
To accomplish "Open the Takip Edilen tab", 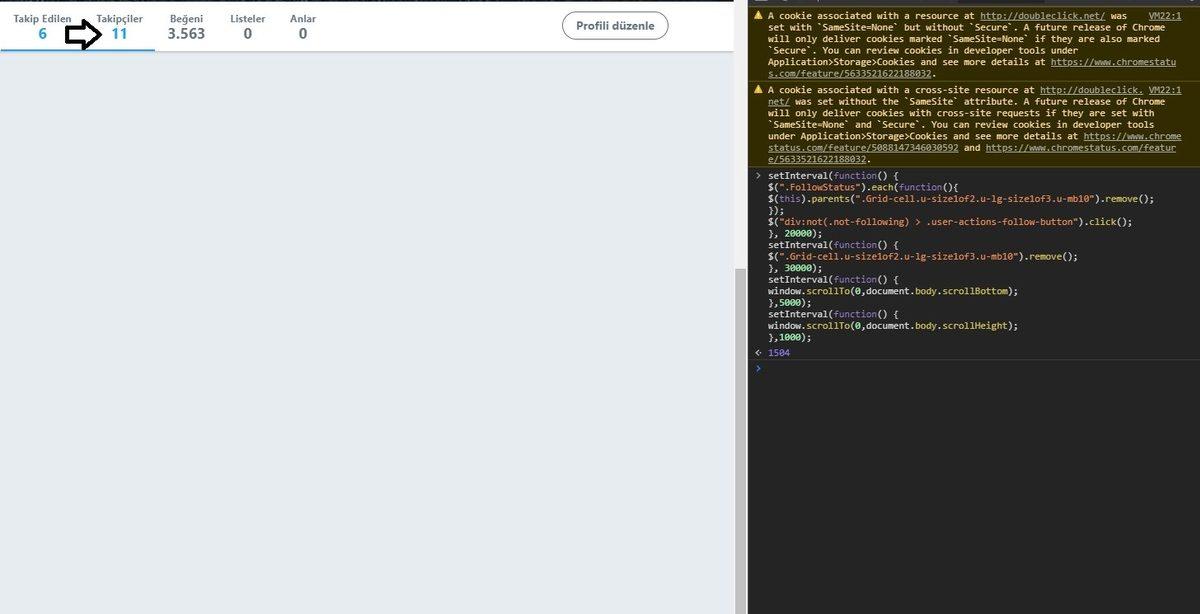I will coord(42,27).
